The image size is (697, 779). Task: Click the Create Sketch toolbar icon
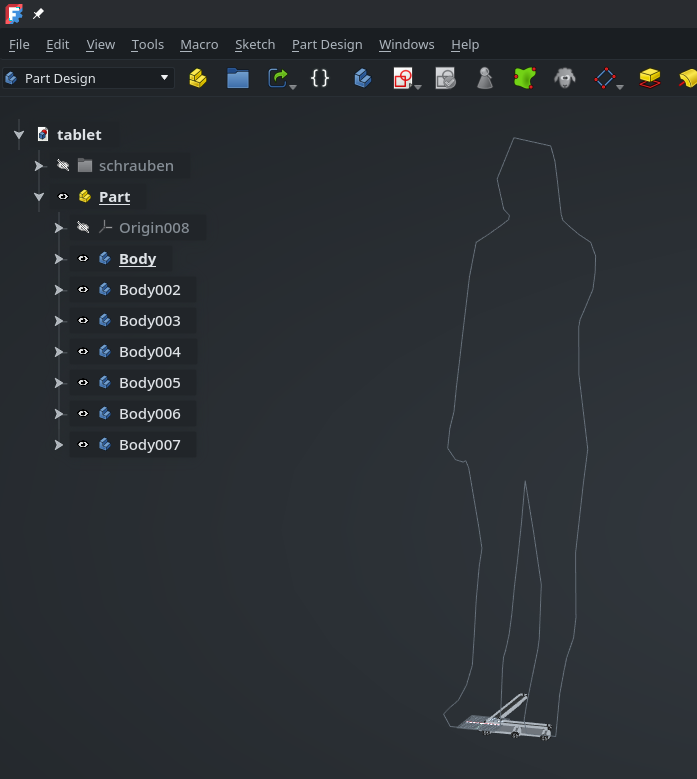tap(402, 78)
